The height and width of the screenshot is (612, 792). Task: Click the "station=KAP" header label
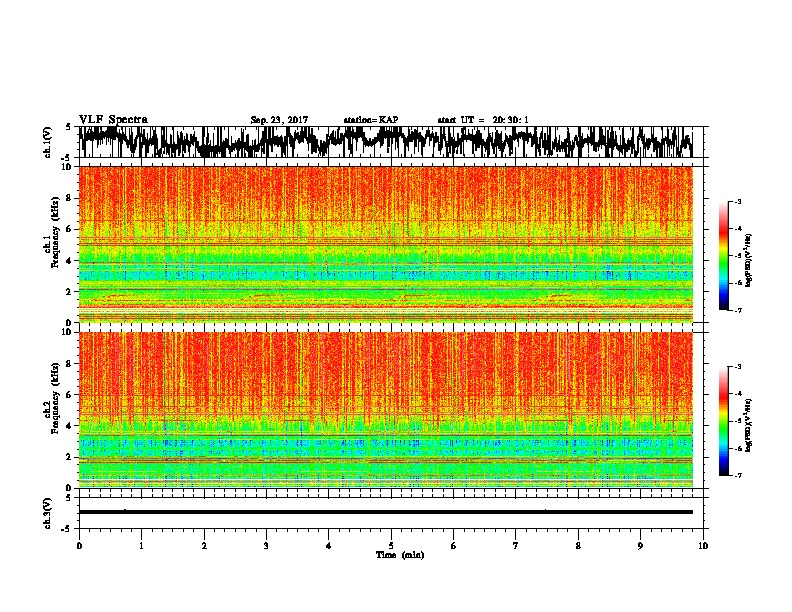click(371, 120)
